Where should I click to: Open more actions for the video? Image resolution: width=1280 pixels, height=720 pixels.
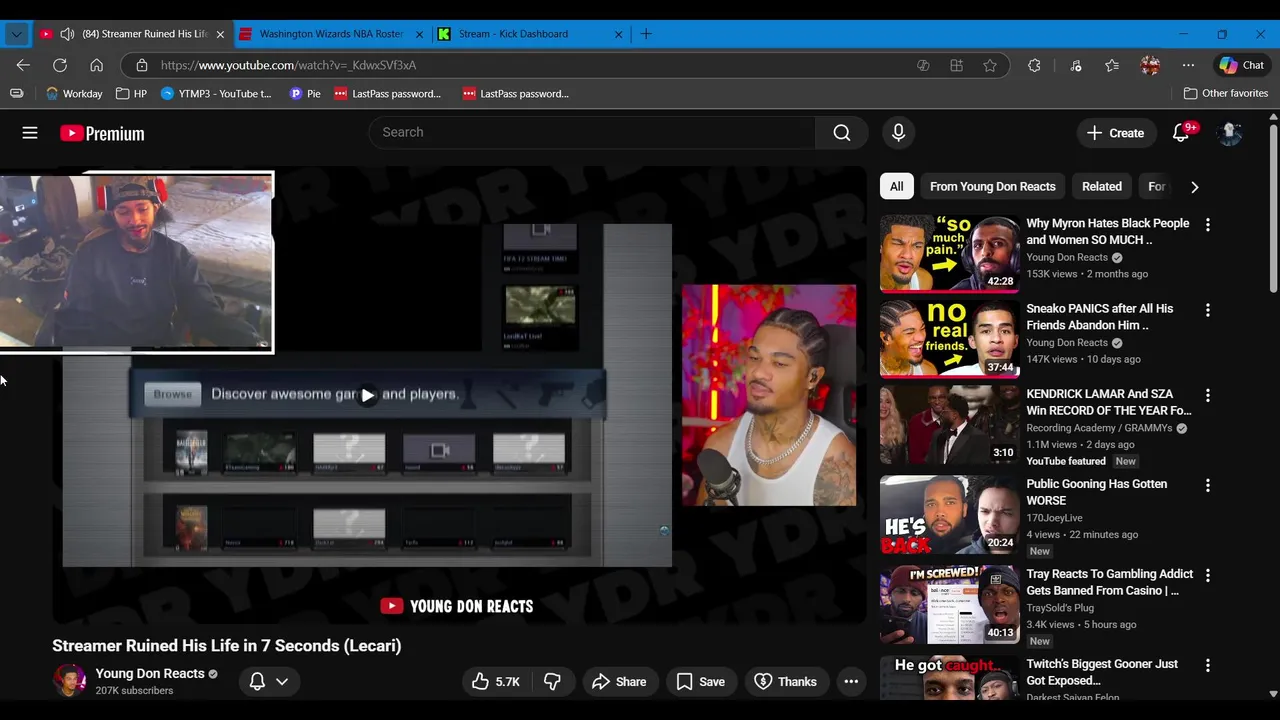(x=851, y=682)
